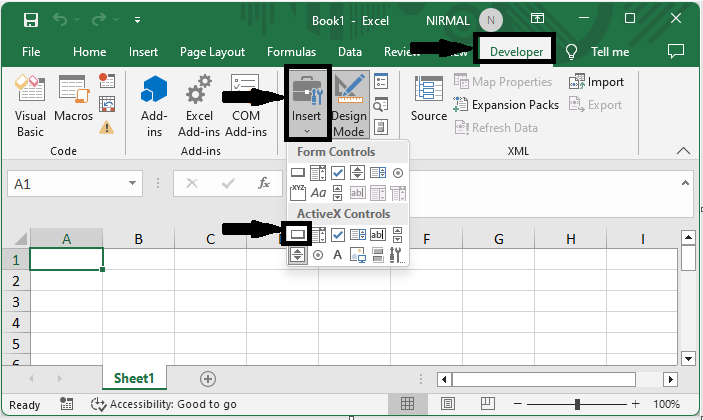
Task: Insert ActiveX Combo Box
Action: point(318,234)
